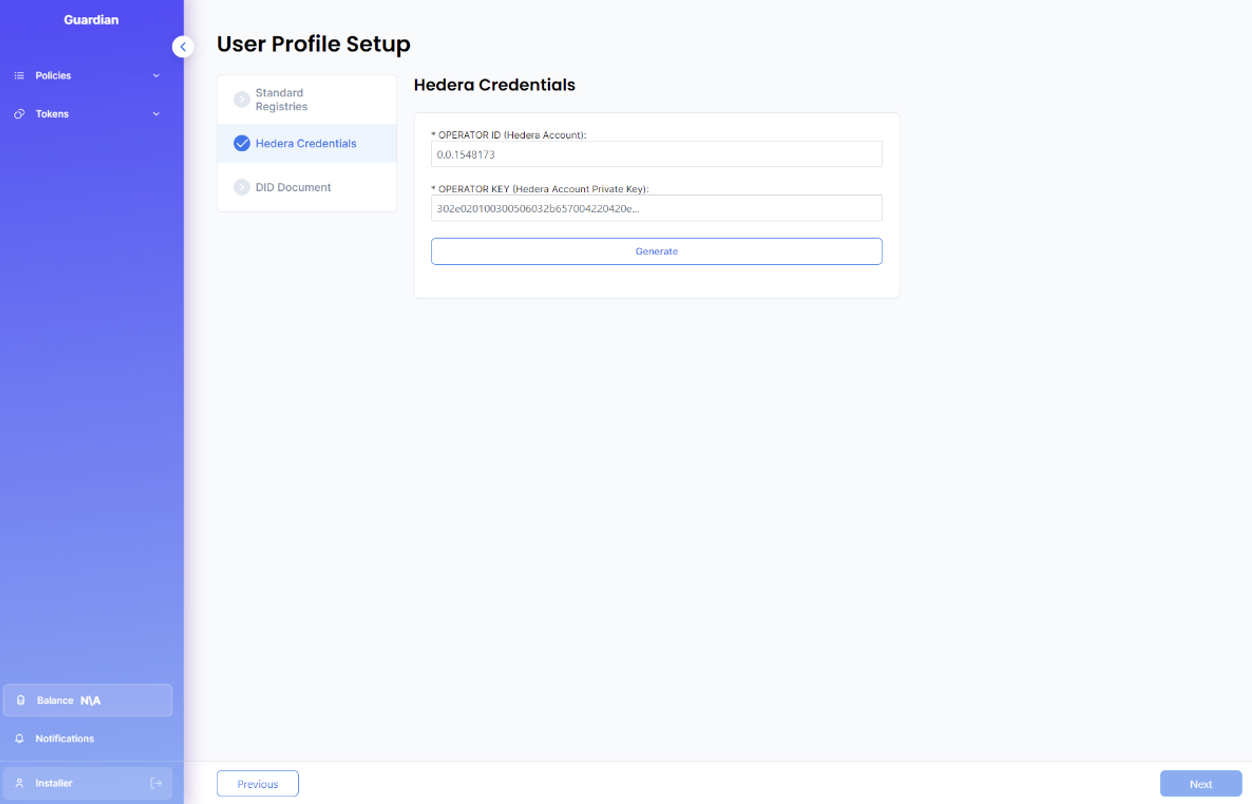Viewport: 1252px width, 804px height.
Task: Click the Installer user icon
Action: (19, 783)
